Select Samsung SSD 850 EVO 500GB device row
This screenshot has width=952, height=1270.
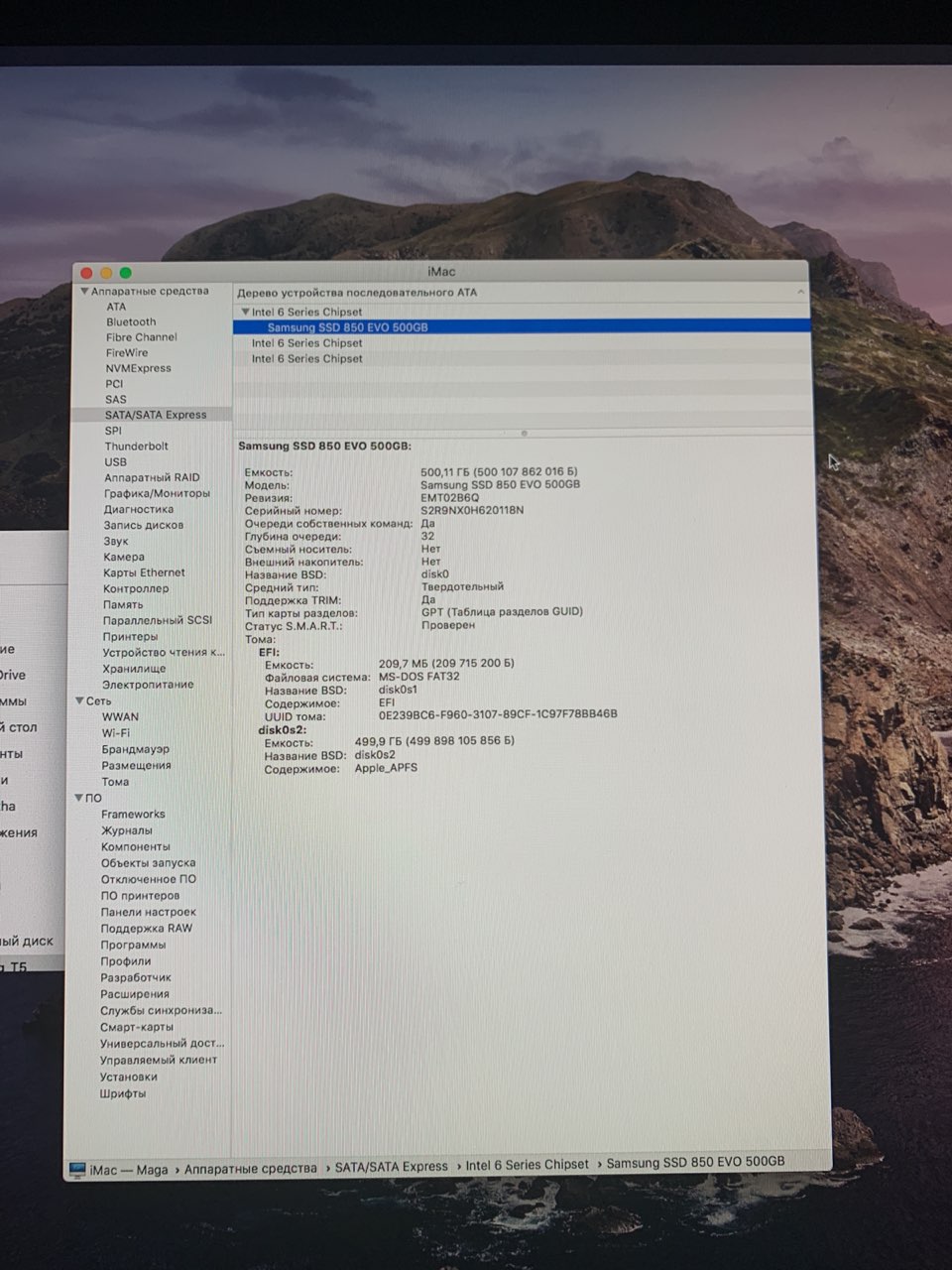click(522, 326)
